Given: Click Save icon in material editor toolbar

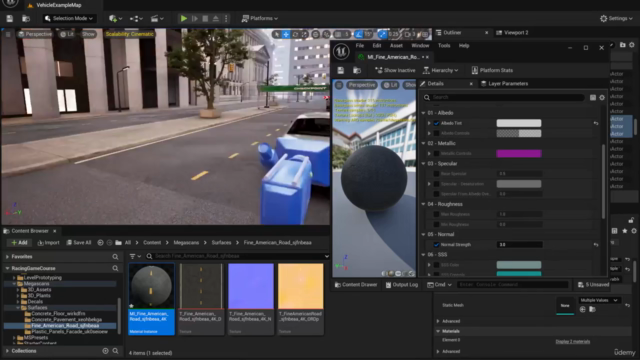Looking at the screenshot, I should (x=340, y=70).
